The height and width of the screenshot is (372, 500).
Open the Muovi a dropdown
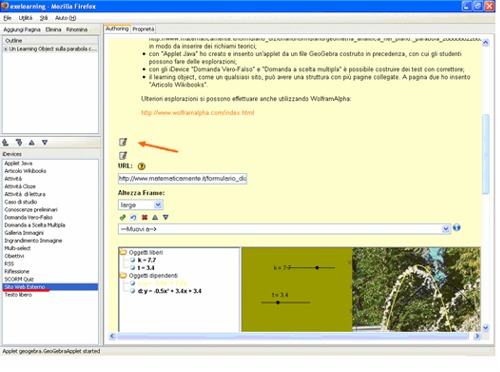(446, 229)
